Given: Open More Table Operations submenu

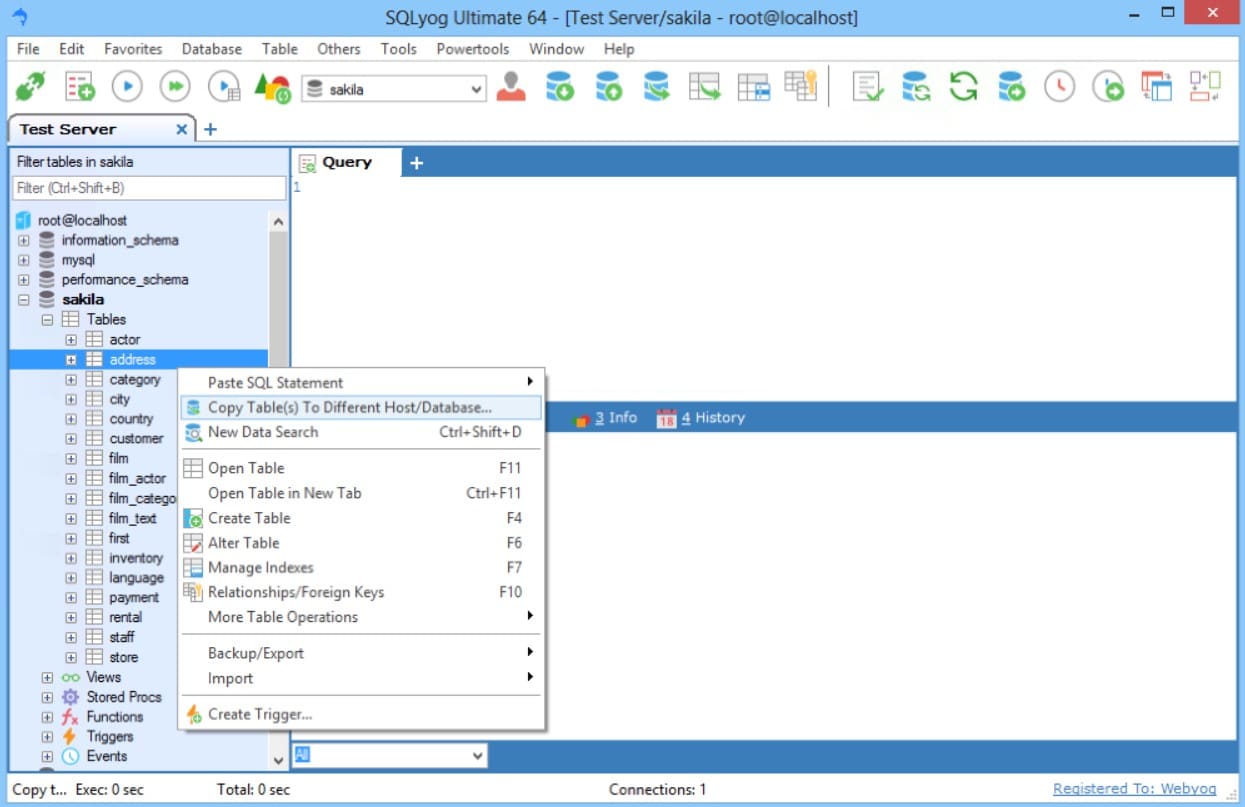Looking at the screenshot, I should click(x=361, y=617).
